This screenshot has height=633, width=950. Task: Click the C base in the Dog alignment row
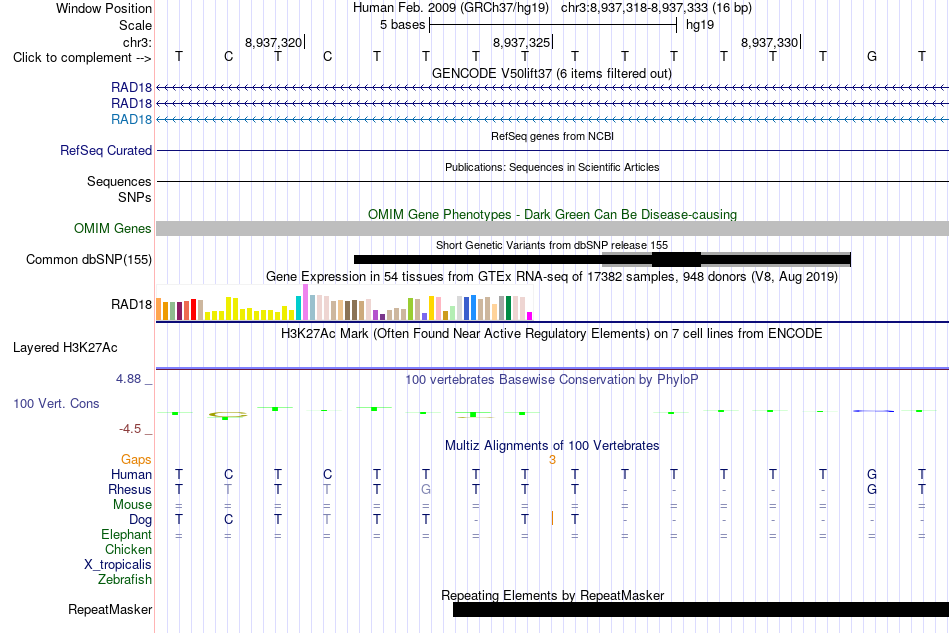pos(228,520)
